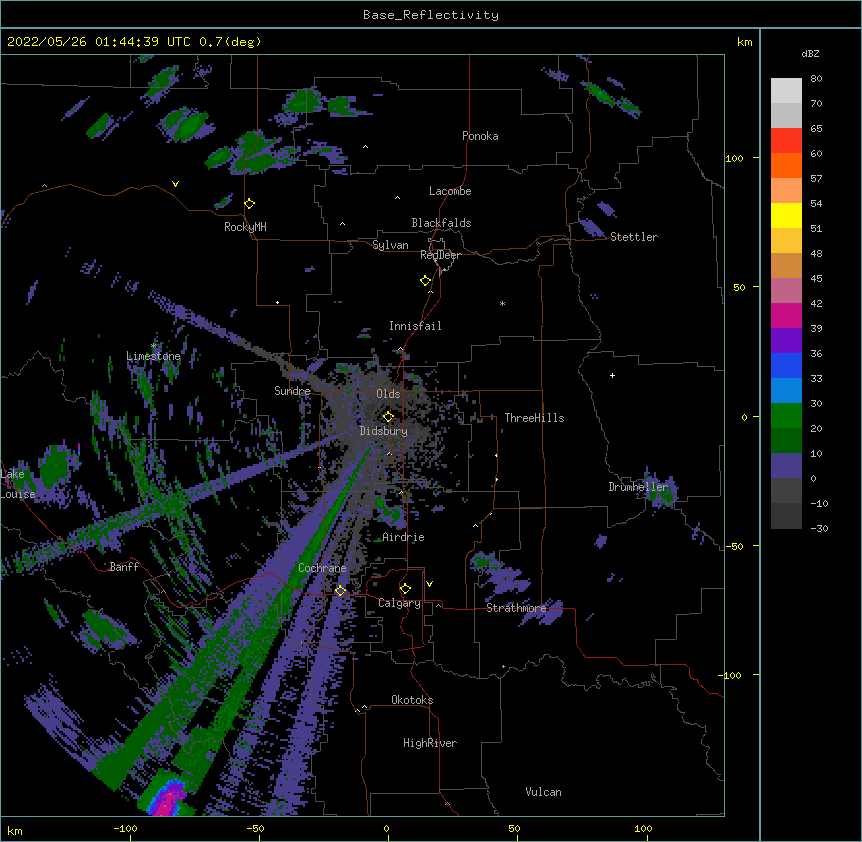The height and width of the screenshot is (842, 862).
Task: Click the ThreeHills town label
Action: pos(534,418)
